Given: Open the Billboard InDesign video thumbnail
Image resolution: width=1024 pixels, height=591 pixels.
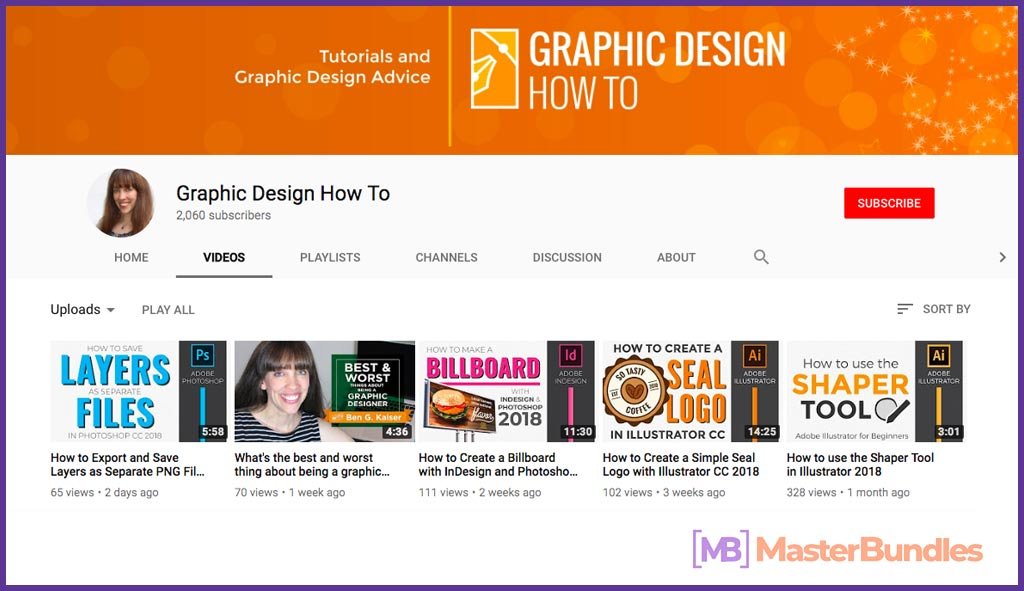Looking at the screenshot, I should pos(507,391).
